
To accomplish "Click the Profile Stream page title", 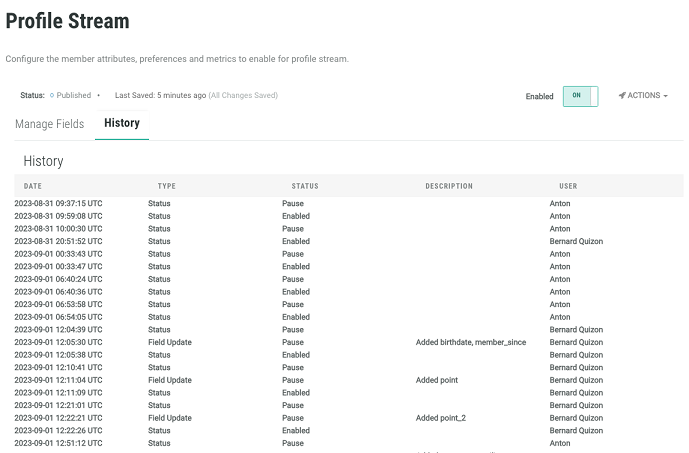I will (x=68, y=20).
